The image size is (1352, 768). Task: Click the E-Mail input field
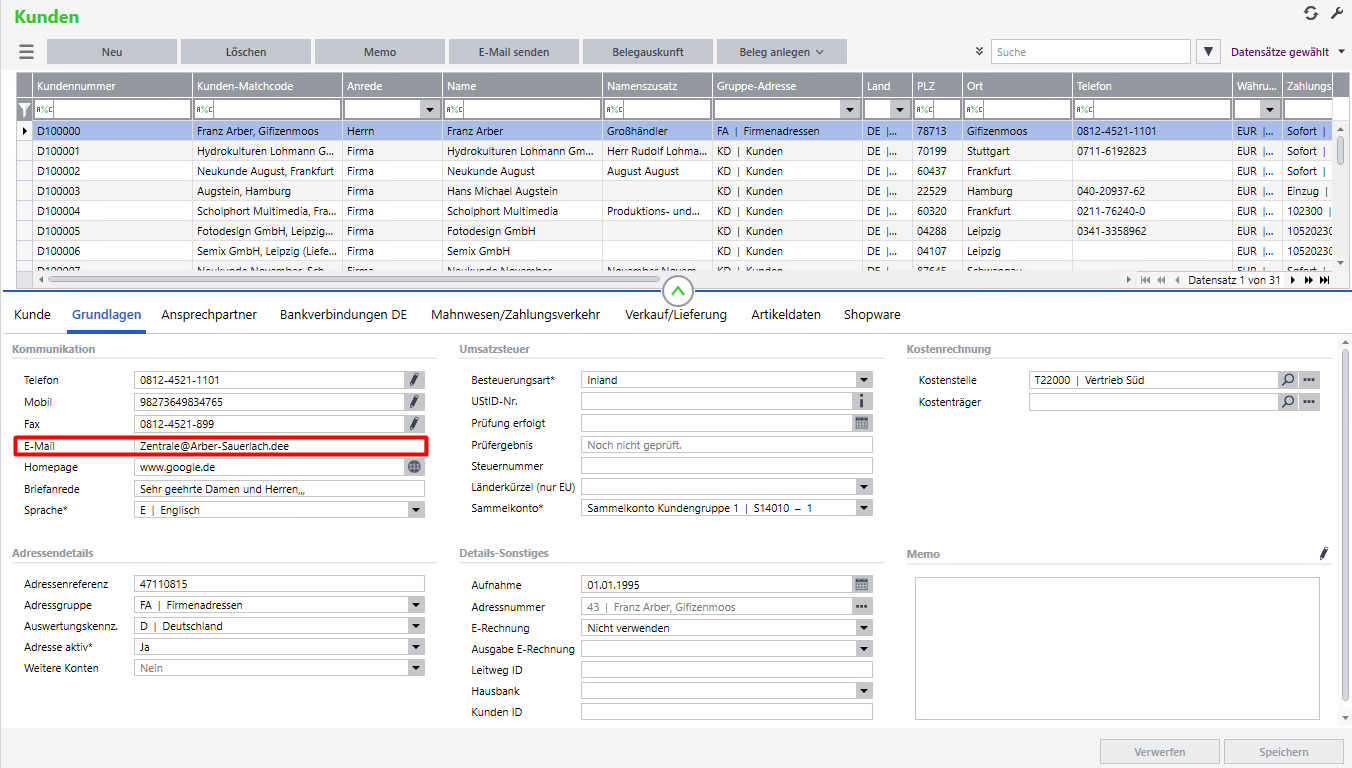click(x=279, y=446)
